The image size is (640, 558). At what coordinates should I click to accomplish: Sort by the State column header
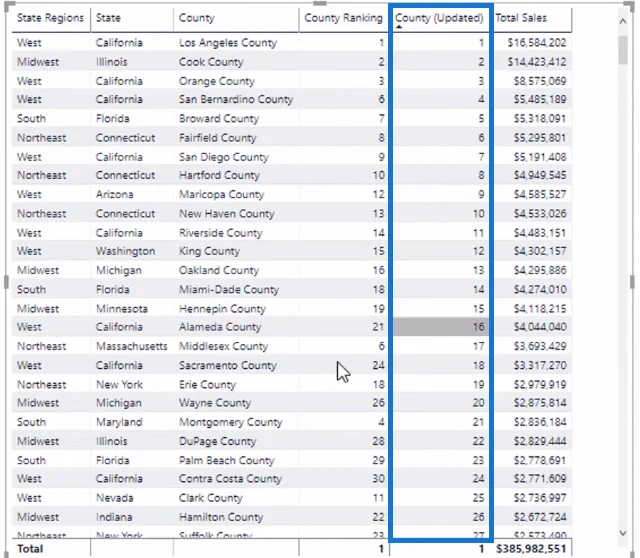(108, 18)
